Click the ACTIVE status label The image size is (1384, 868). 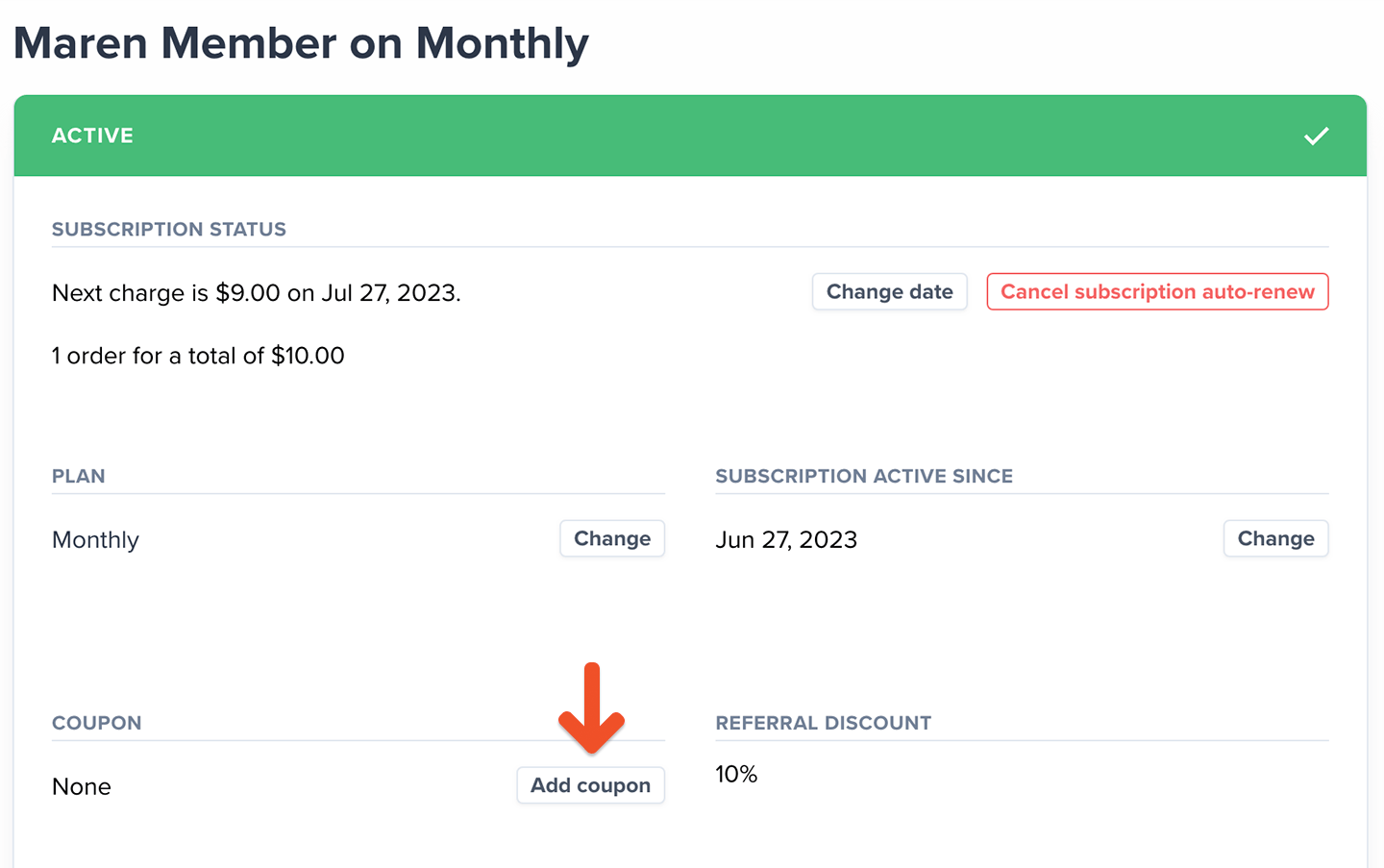point(92,136)
